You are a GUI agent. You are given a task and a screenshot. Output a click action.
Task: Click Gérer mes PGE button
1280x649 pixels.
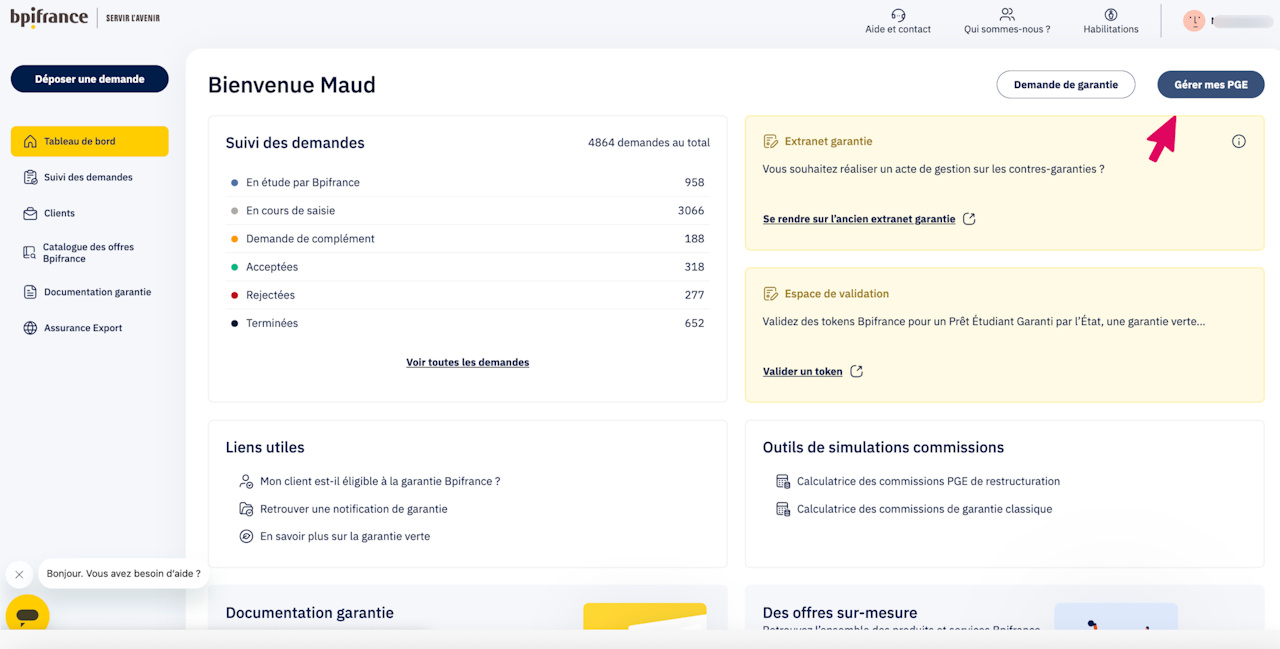[1211, 85]
